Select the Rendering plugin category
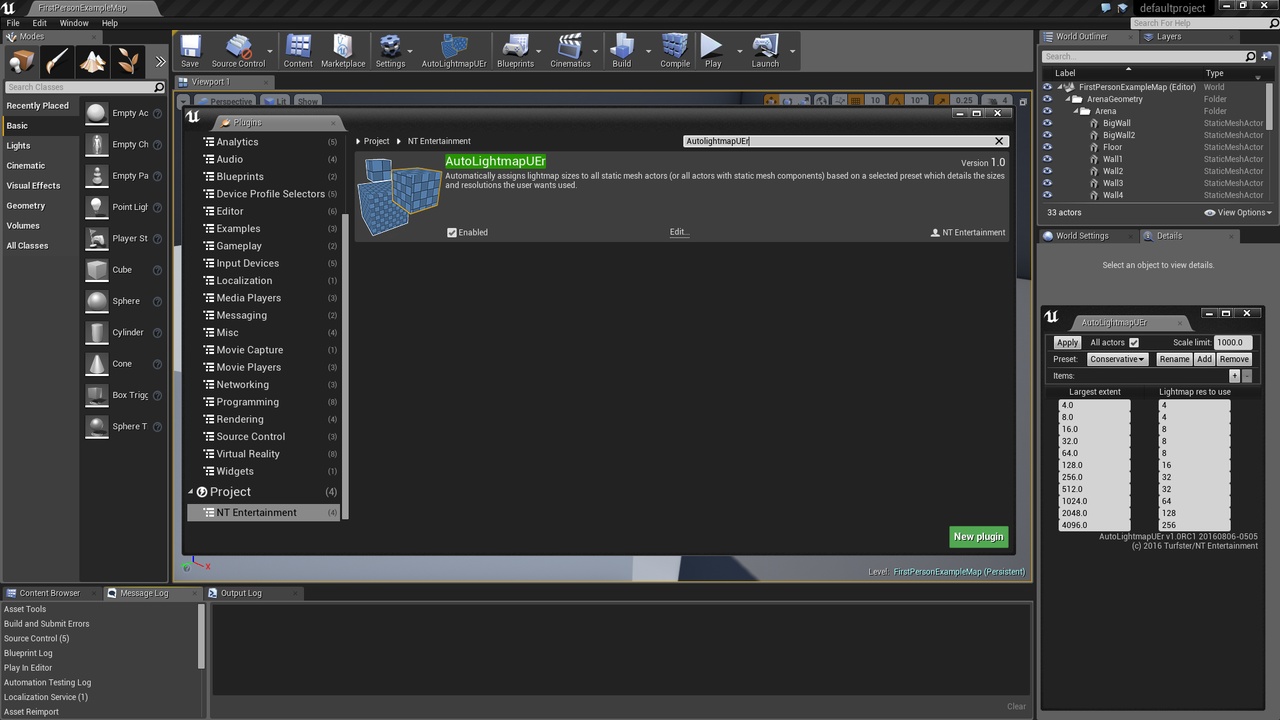This screenshot has width=1280, height=720. click(x=240, y=419)
